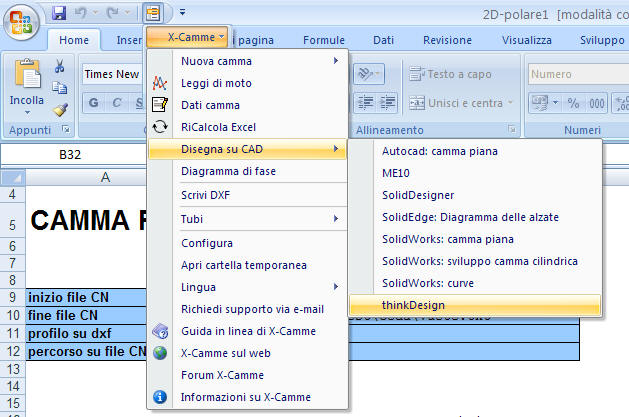Click the Dati camma notepad icon

tap(160, 105)
